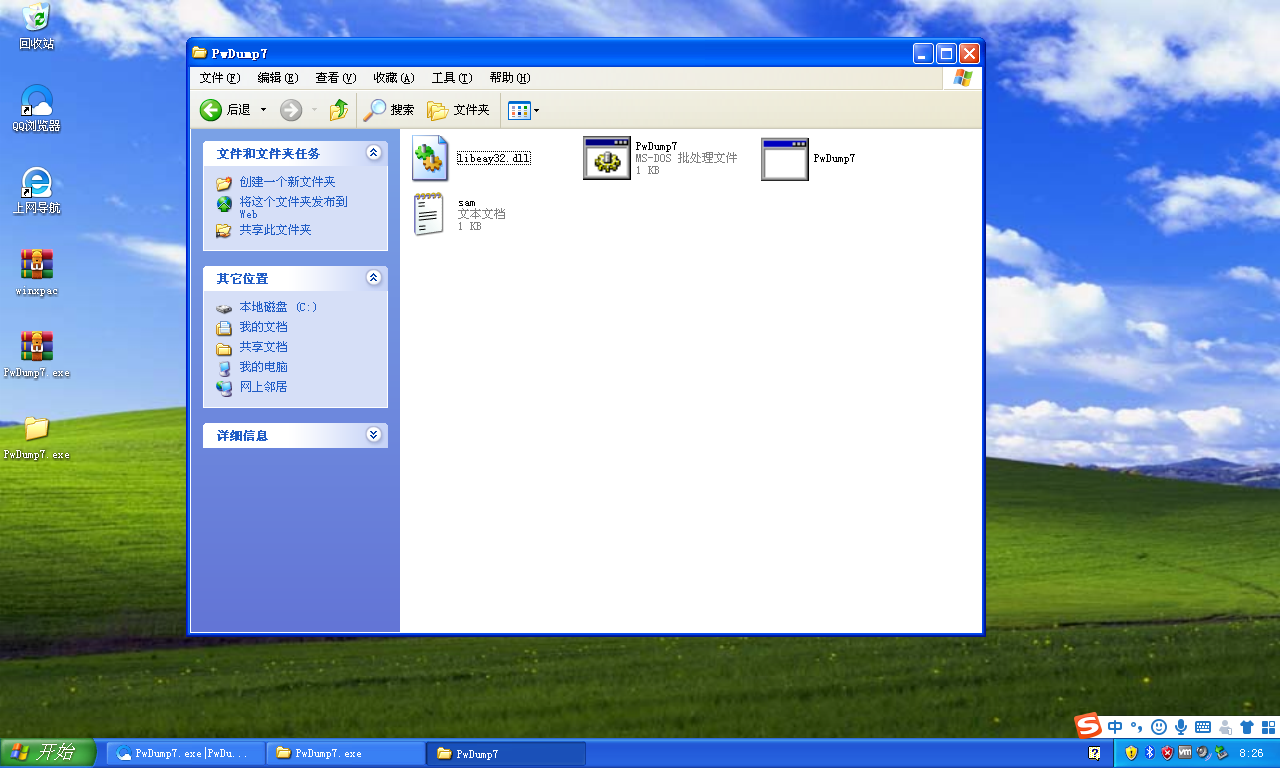Open 网上邻居 from the sidebar
Image resolution: width=1280 pixels, height=768 pixels.
(x=263, y=387)
